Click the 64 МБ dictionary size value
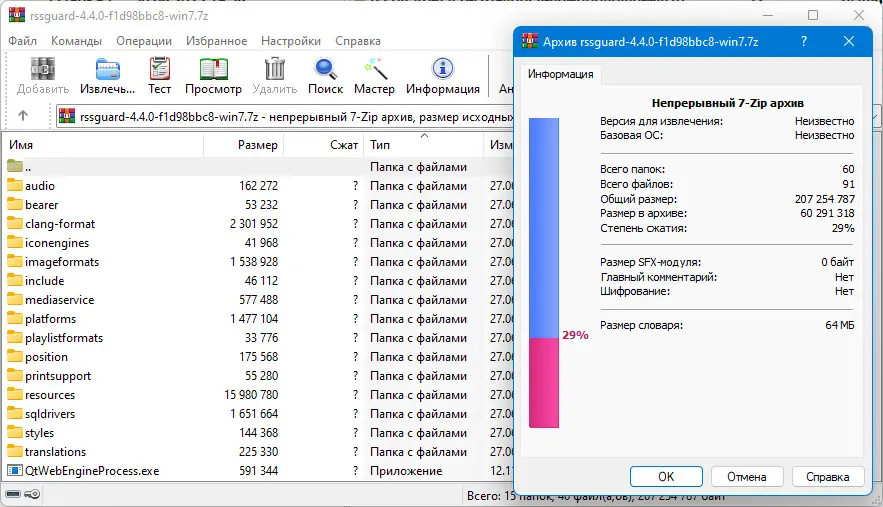 tap(840, 325)
